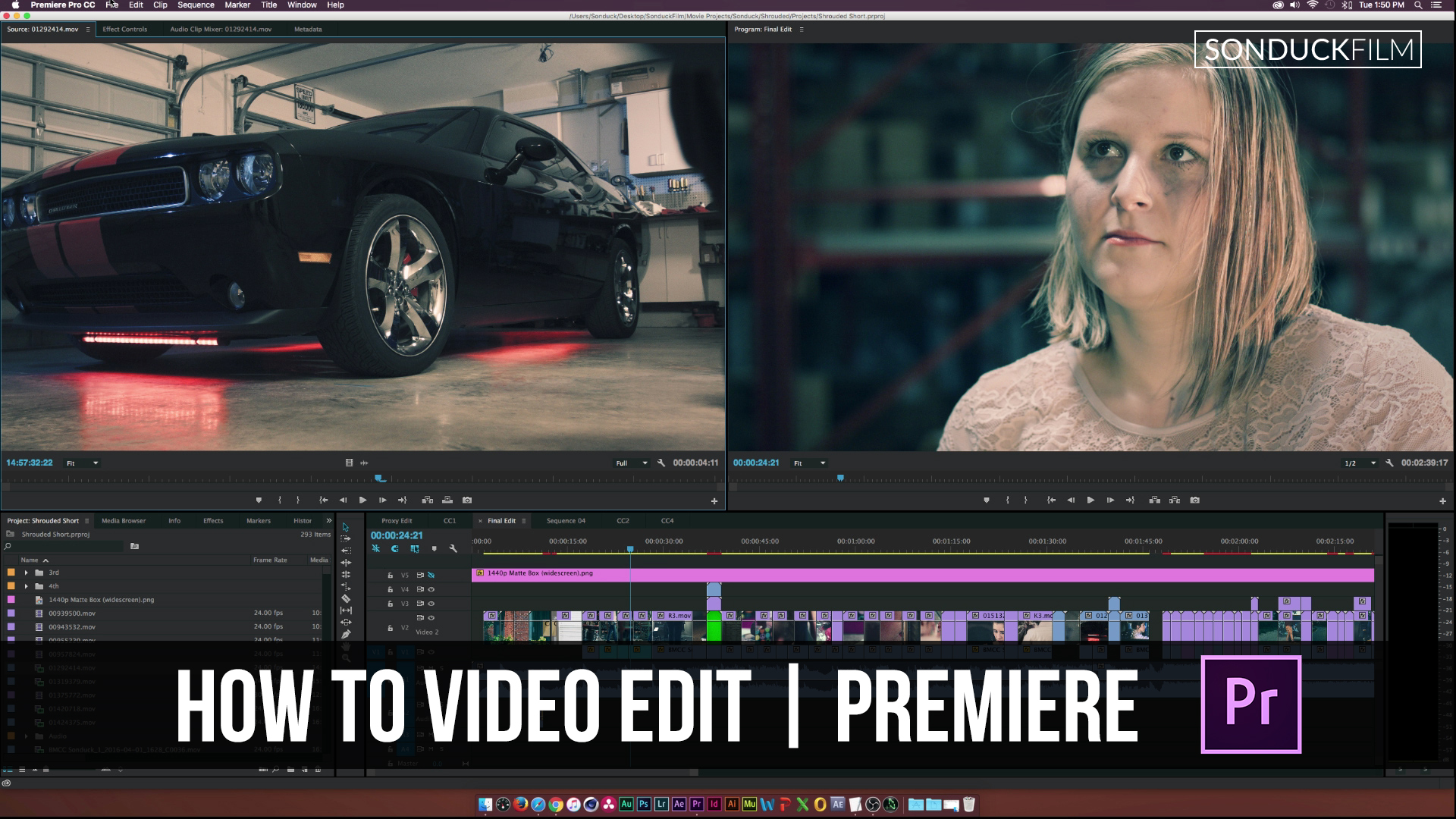Select the Slip tool

[346, 610]
